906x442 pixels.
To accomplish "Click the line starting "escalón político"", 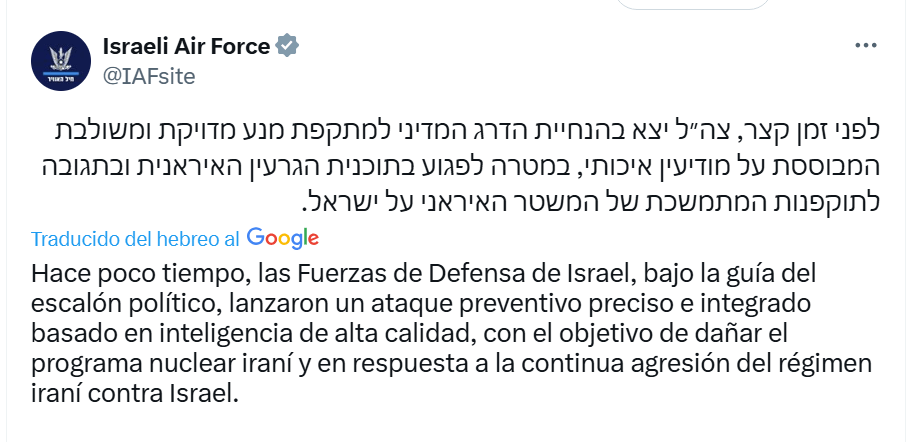I will pos(427,304).
